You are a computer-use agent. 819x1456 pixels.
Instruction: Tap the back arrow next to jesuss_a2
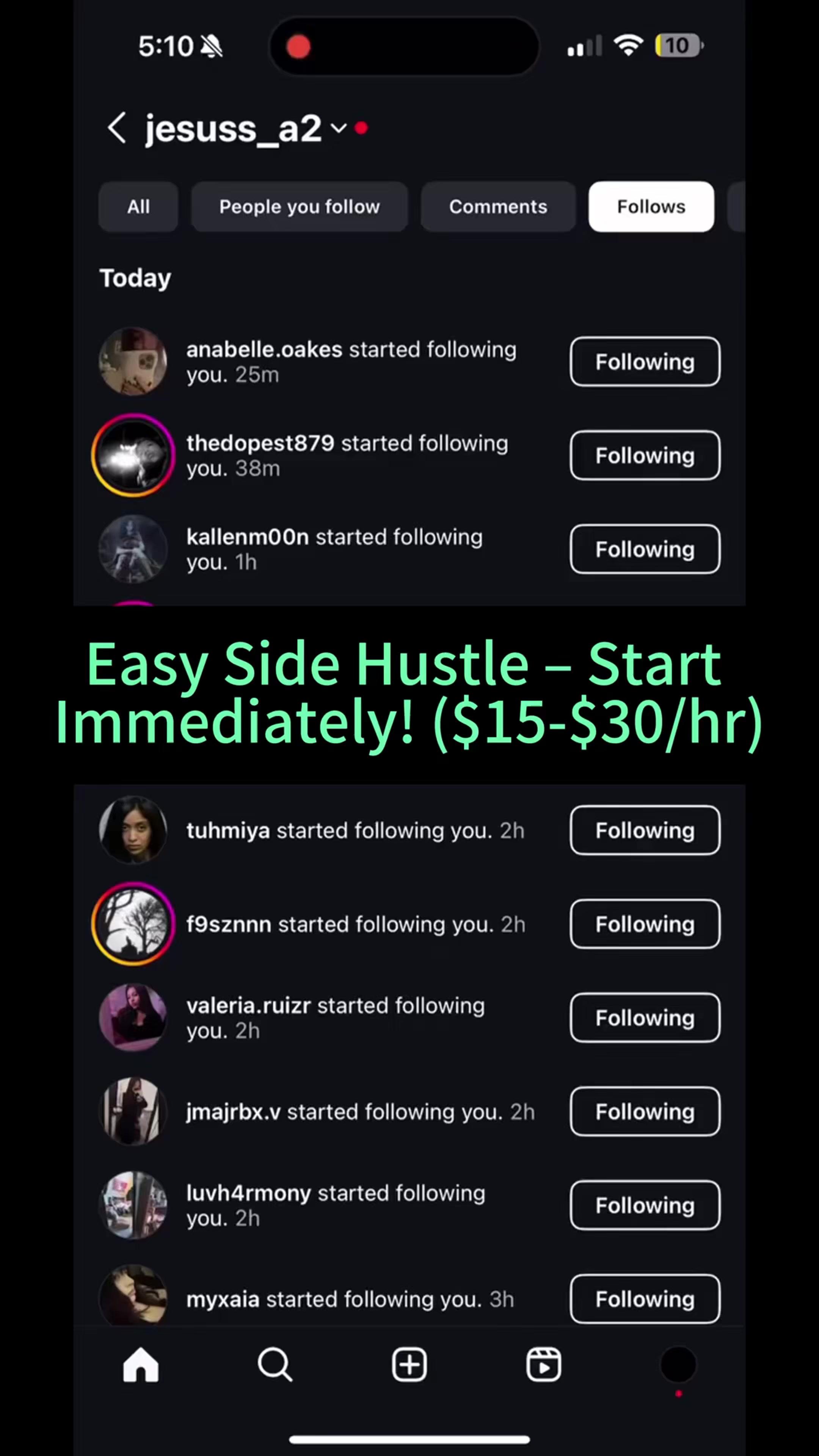(x=117, y=128)
